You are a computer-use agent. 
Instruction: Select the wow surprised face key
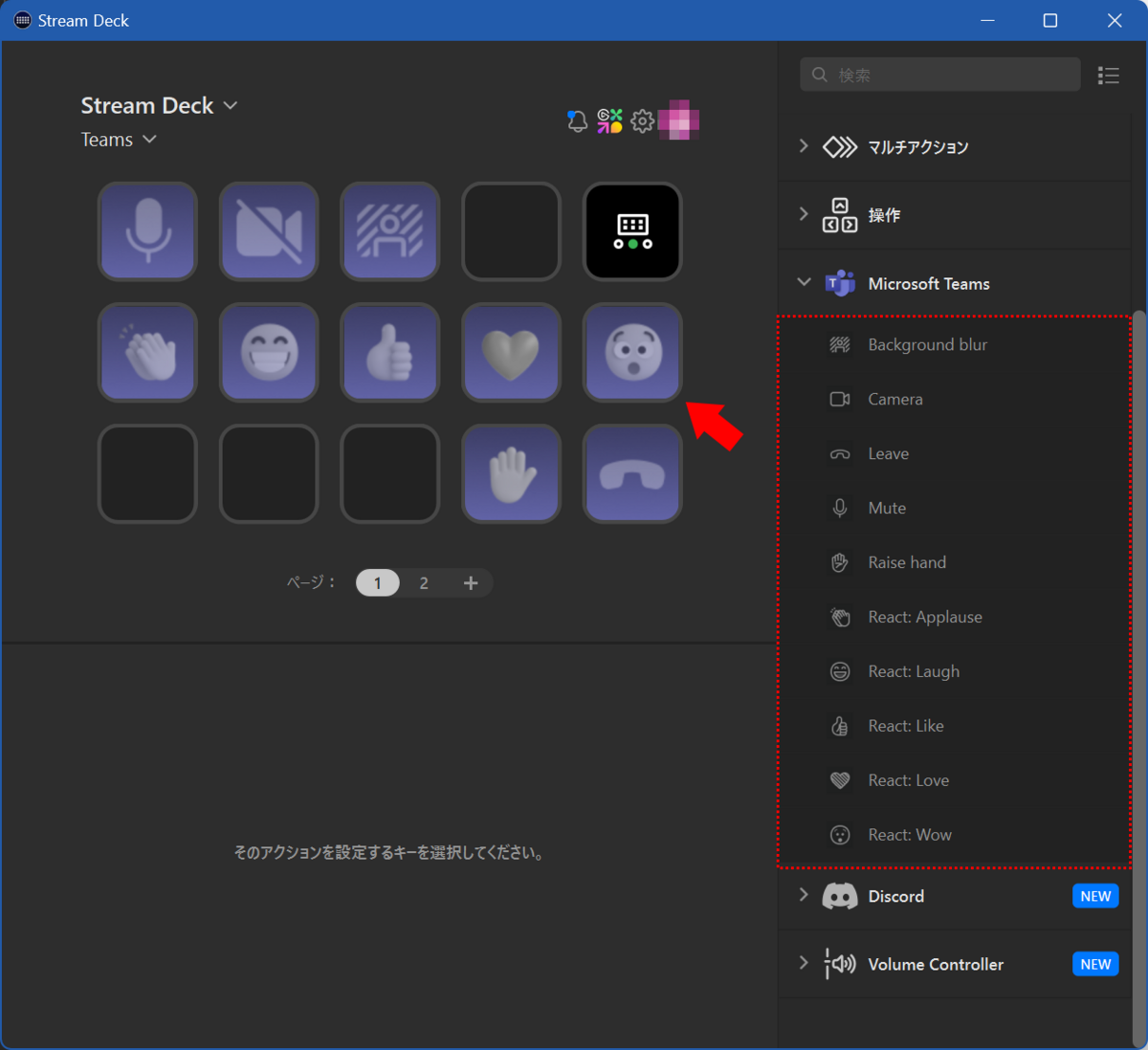pos(632,352)
